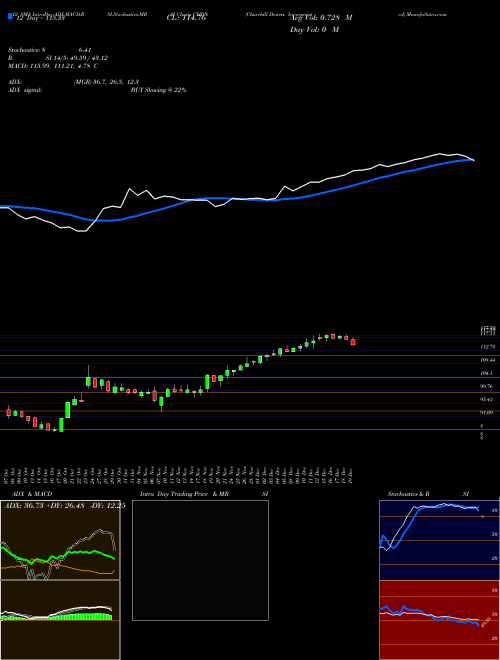Click the 'BUY Slowing @ 22%' signal text

[x=158, y=90]
